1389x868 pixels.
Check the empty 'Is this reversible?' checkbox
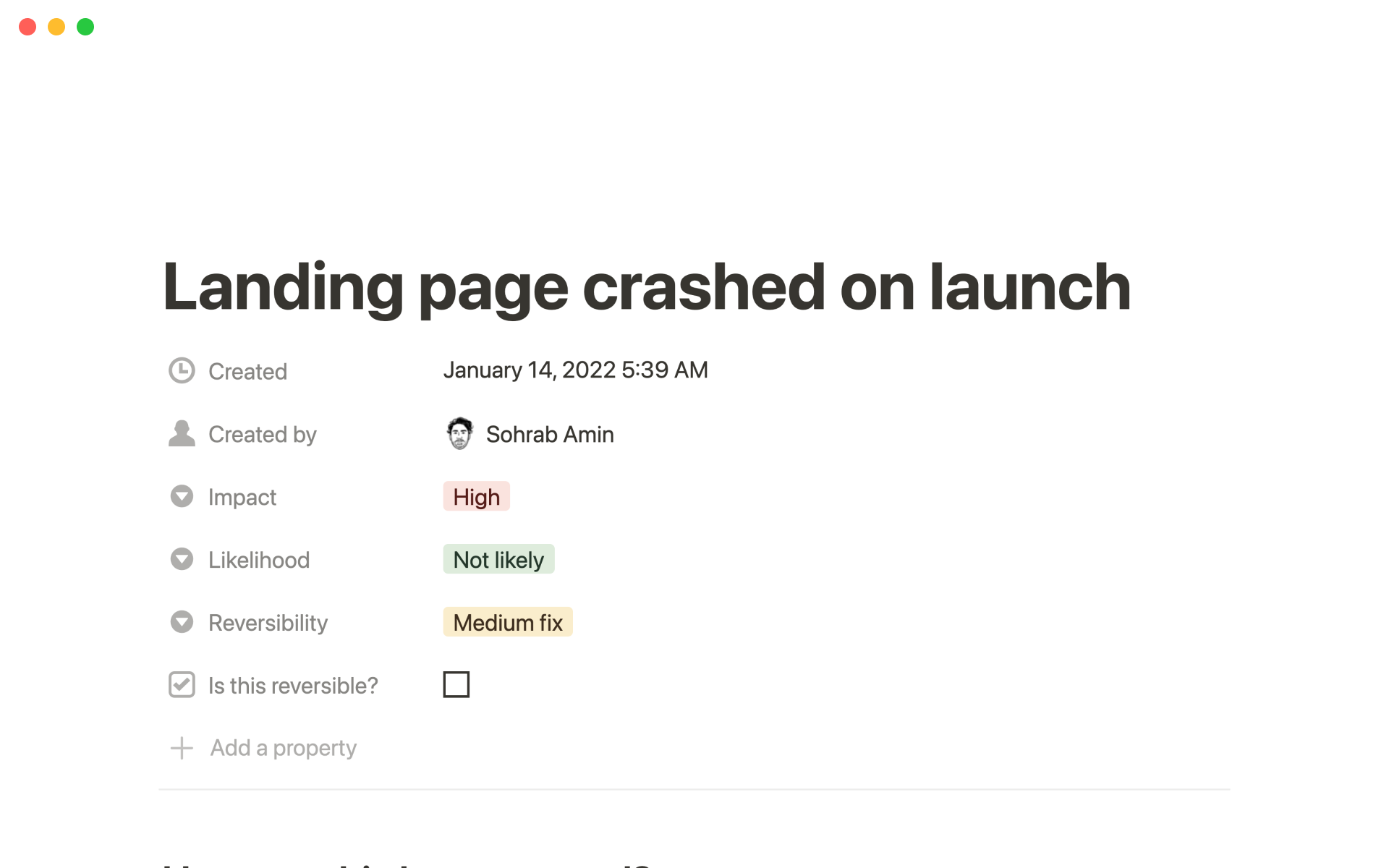456,684
